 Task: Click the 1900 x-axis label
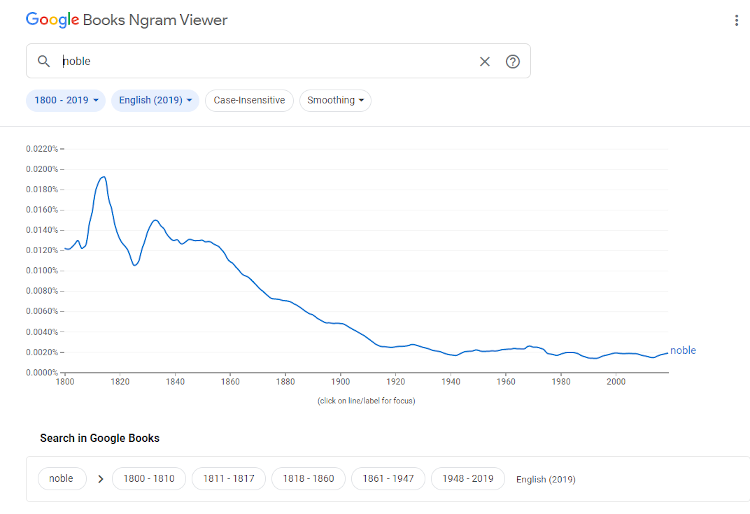click(x=341, y=382)
